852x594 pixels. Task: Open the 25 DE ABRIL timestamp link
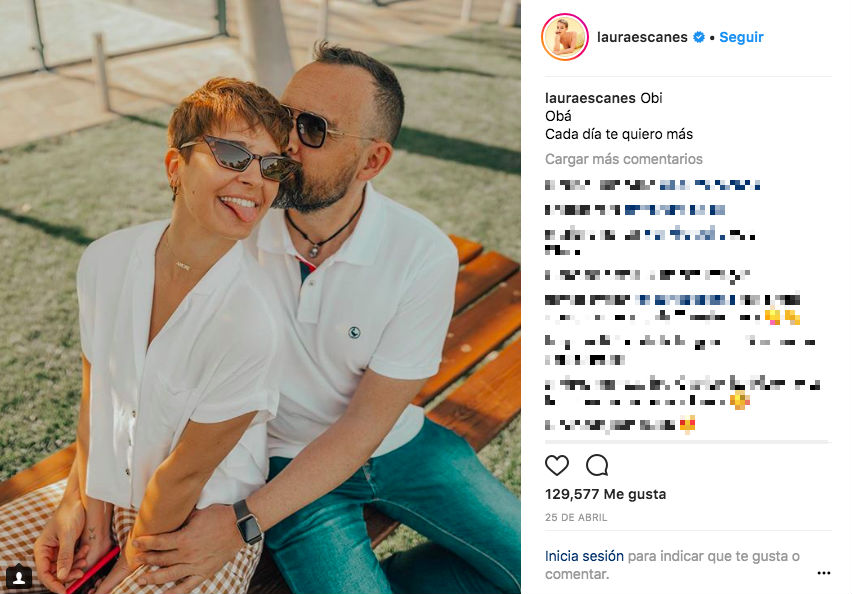tap(576, 517)
